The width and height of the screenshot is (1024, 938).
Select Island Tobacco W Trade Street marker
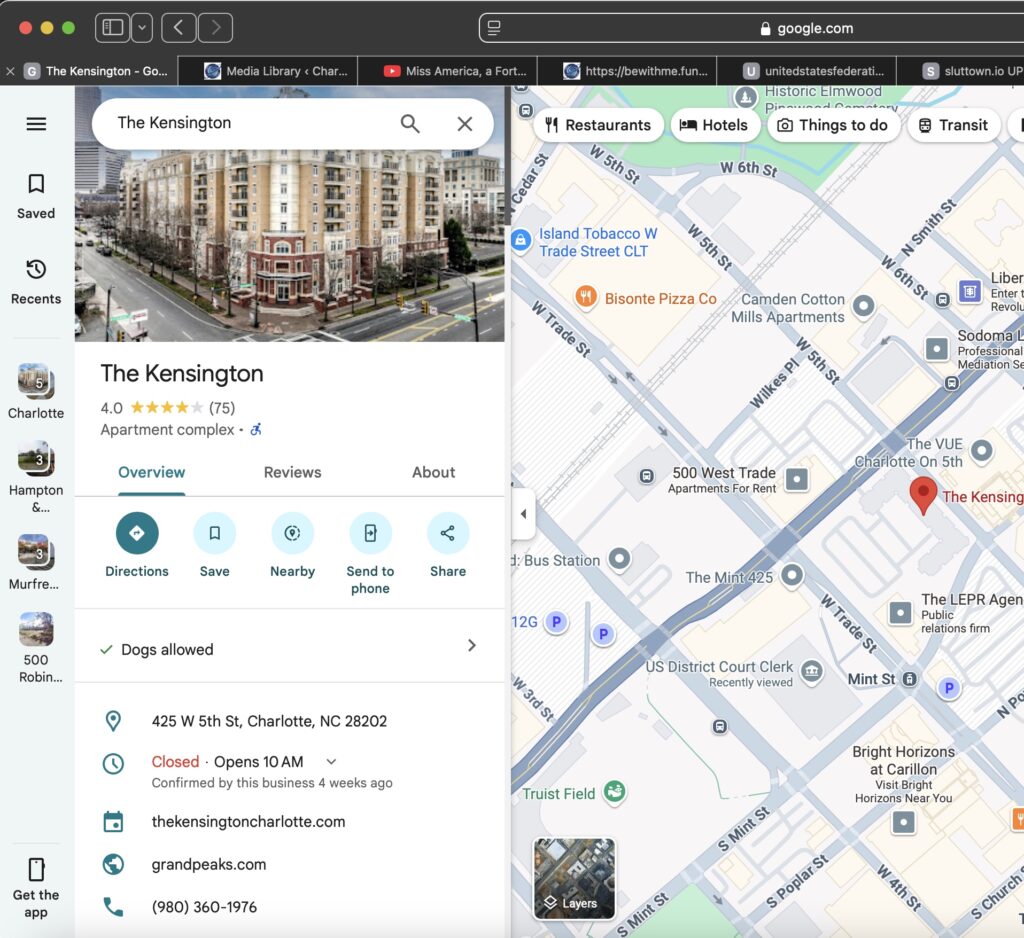[x=520, y=241]
